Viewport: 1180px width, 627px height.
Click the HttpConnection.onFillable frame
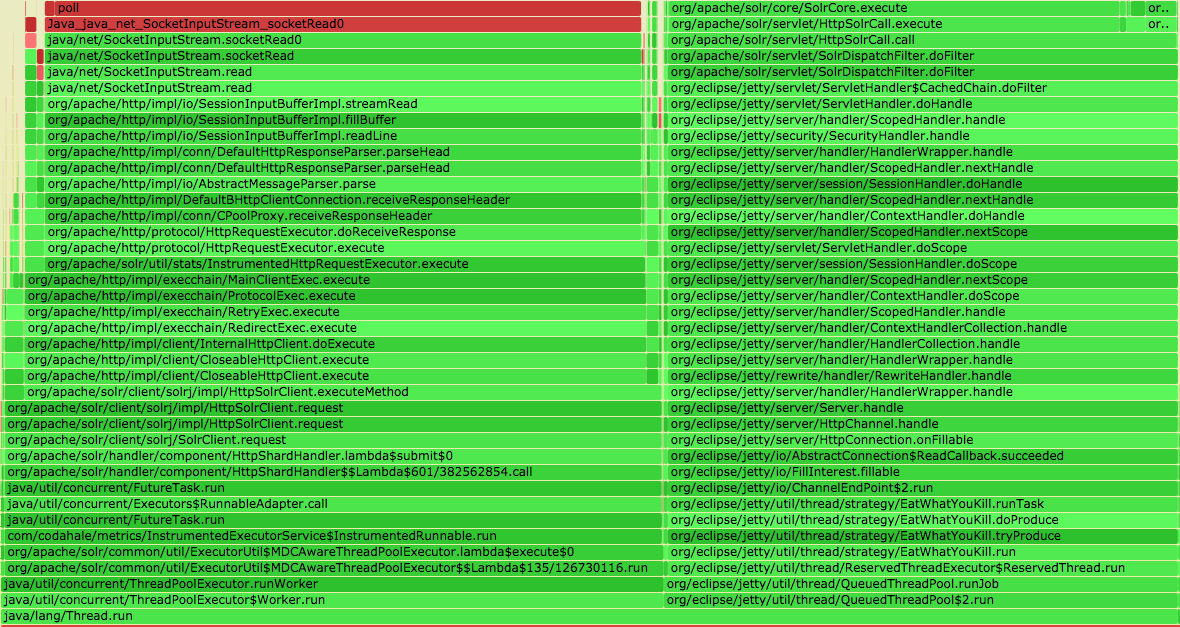tap(923, 440)
